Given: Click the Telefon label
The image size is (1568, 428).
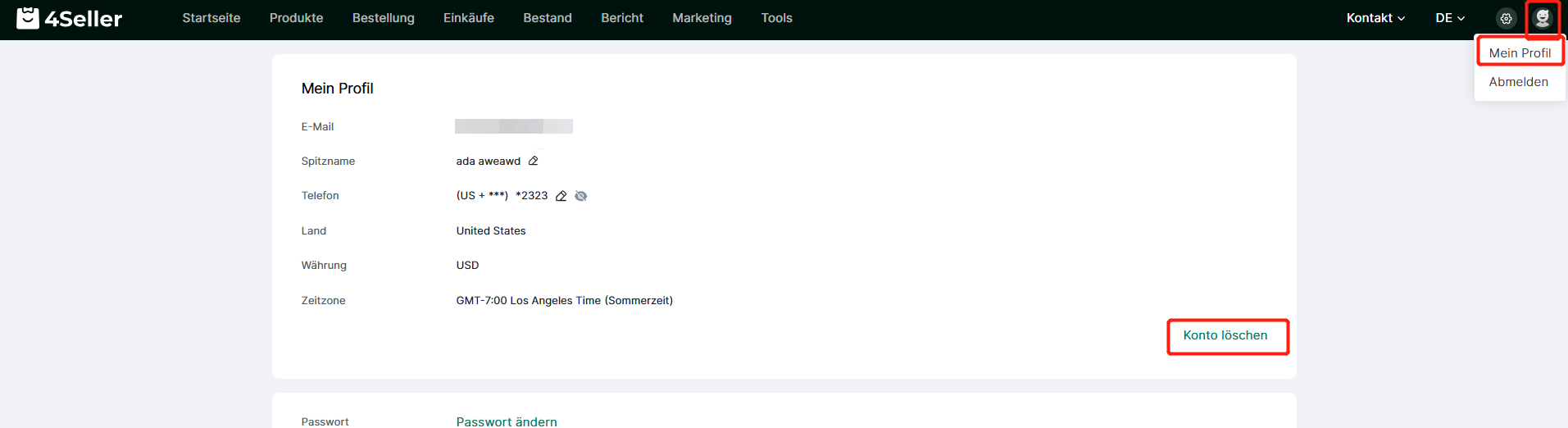Looking at the screenshot, I should pos(320,196).
